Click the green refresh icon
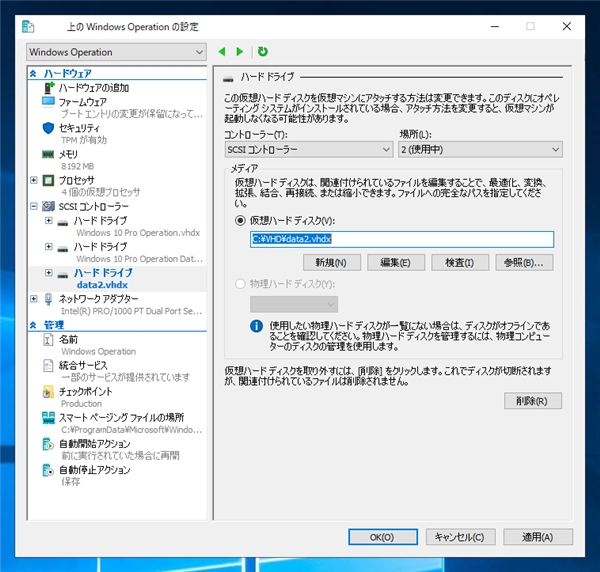Screen dimensions: 600x572 click(x=262, y=51)
